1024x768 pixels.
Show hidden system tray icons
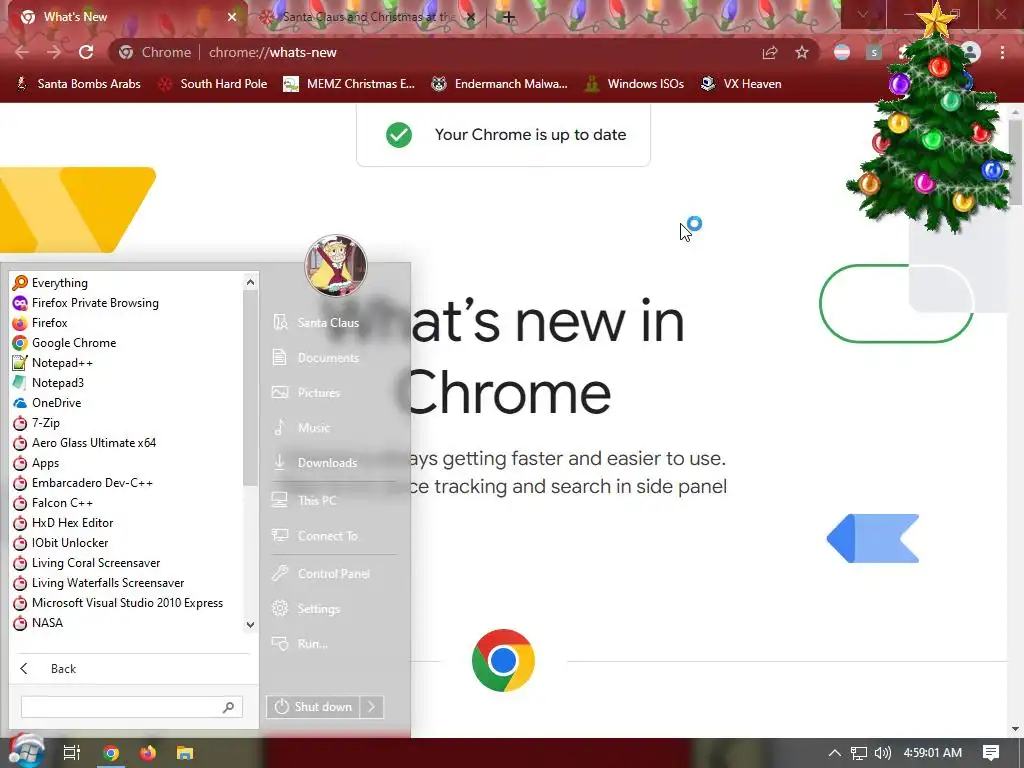click(835, 753)
